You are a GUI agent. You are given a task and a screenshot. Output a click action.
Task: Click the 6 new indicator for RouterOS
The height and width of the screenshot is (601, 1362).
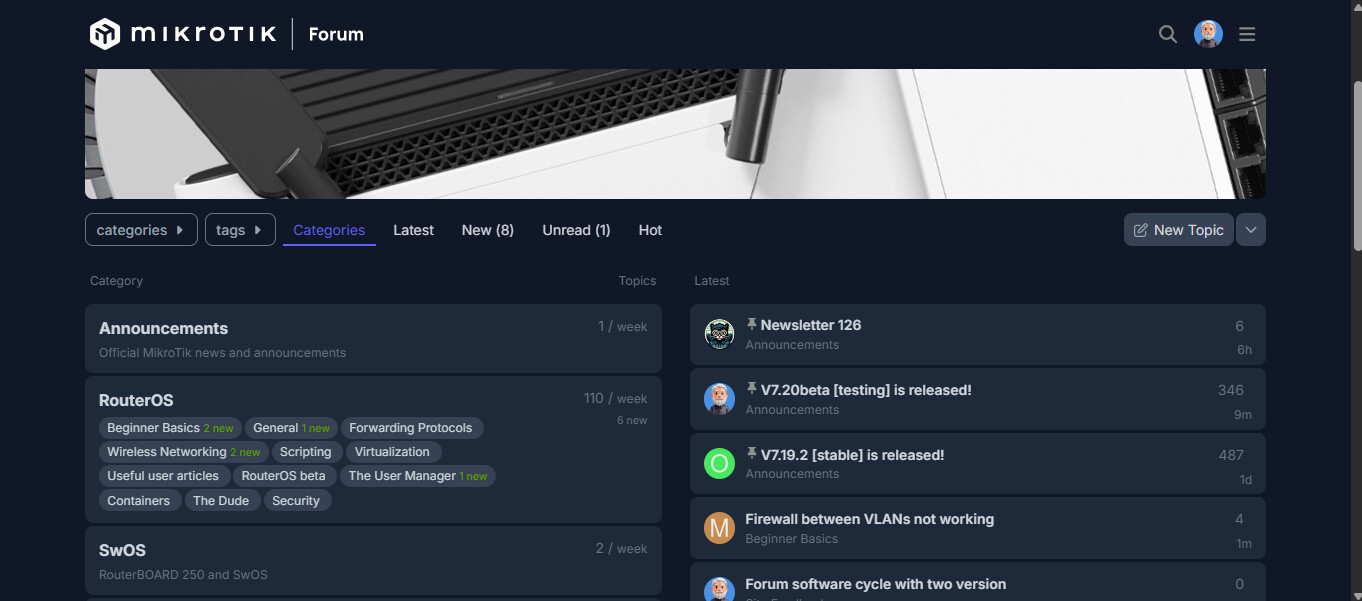pyautogui.click(x=632, y=420)
